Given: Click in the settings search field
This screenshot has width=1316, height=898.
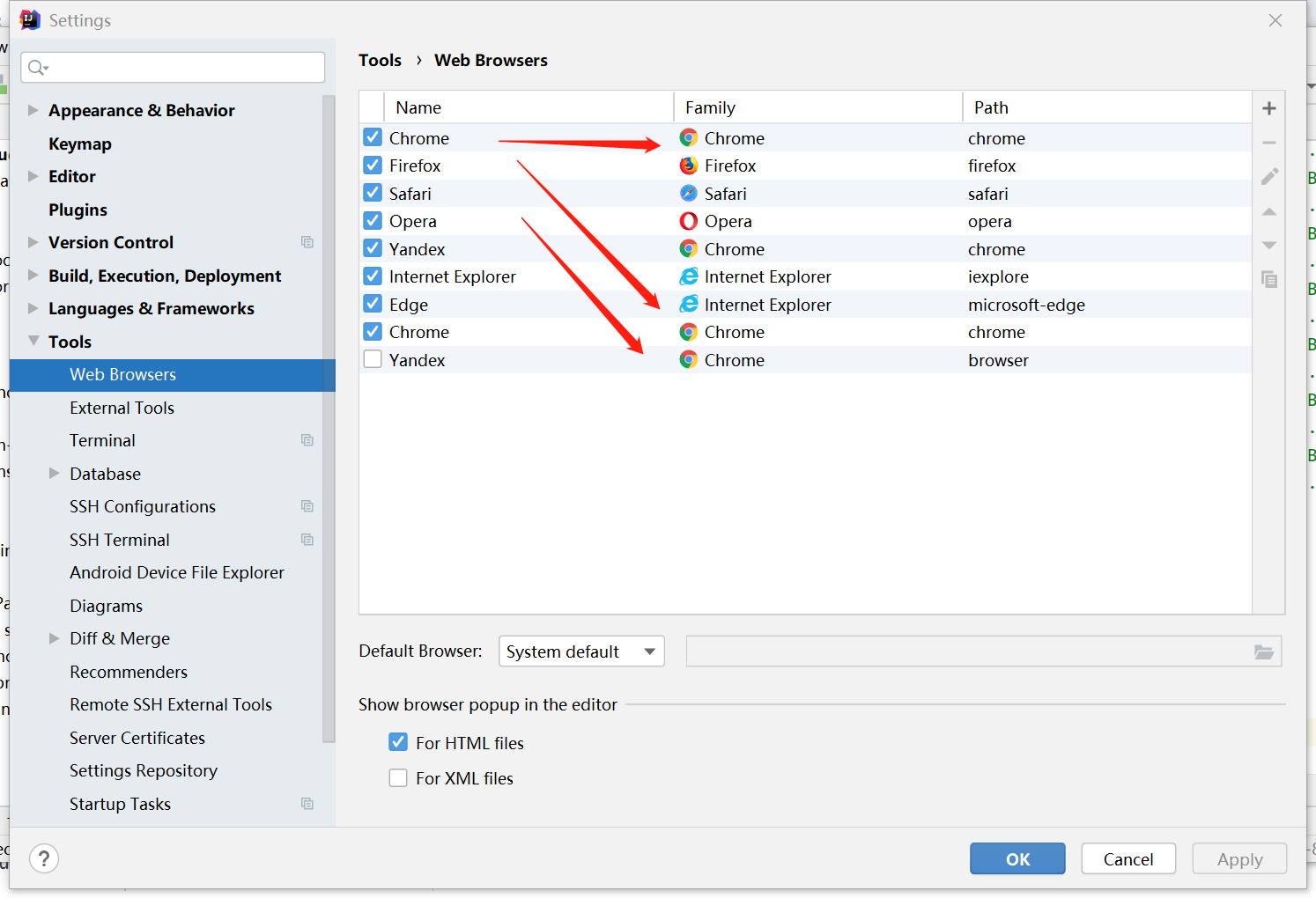Looking at the screenshot, I should 173,68.
